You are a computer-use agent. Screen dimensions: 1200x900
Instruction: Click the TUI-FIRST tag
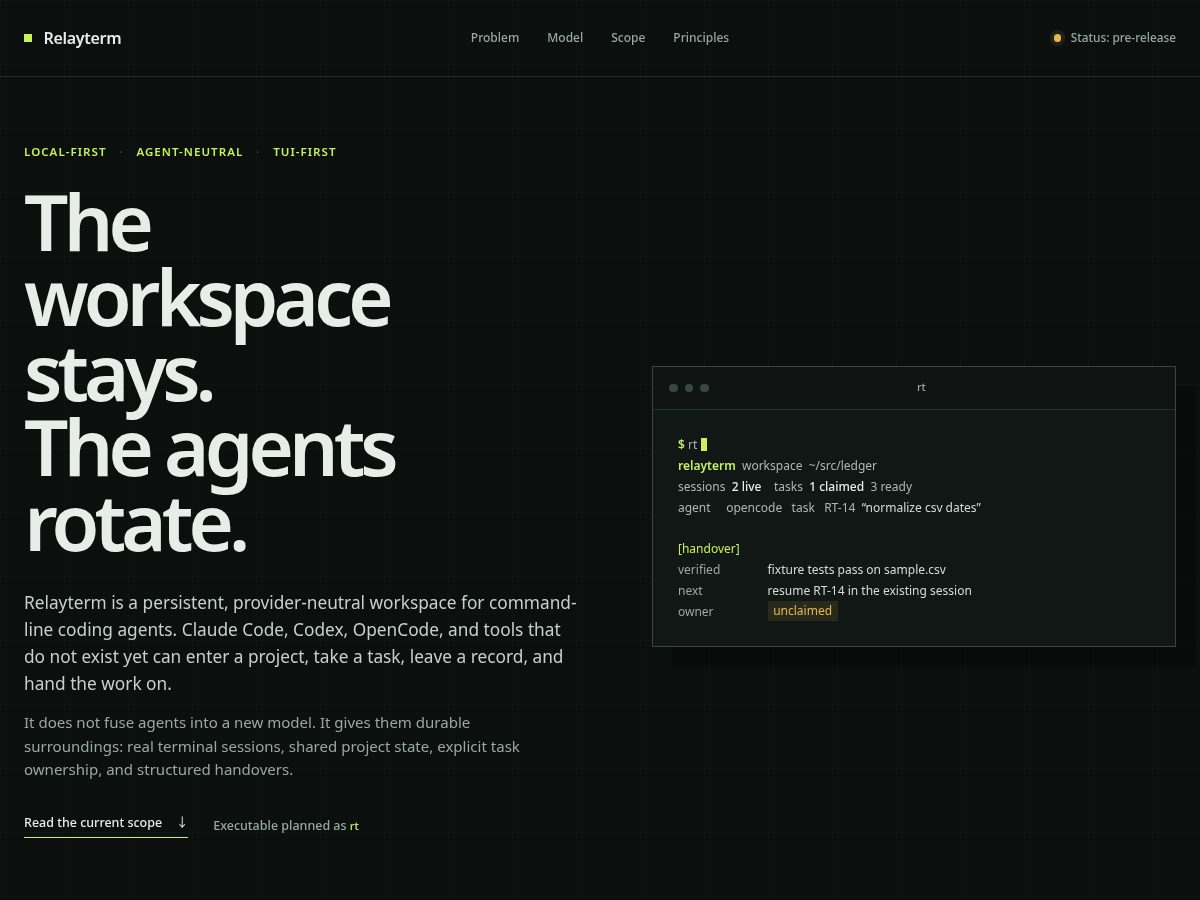click(x=305, y=152)
